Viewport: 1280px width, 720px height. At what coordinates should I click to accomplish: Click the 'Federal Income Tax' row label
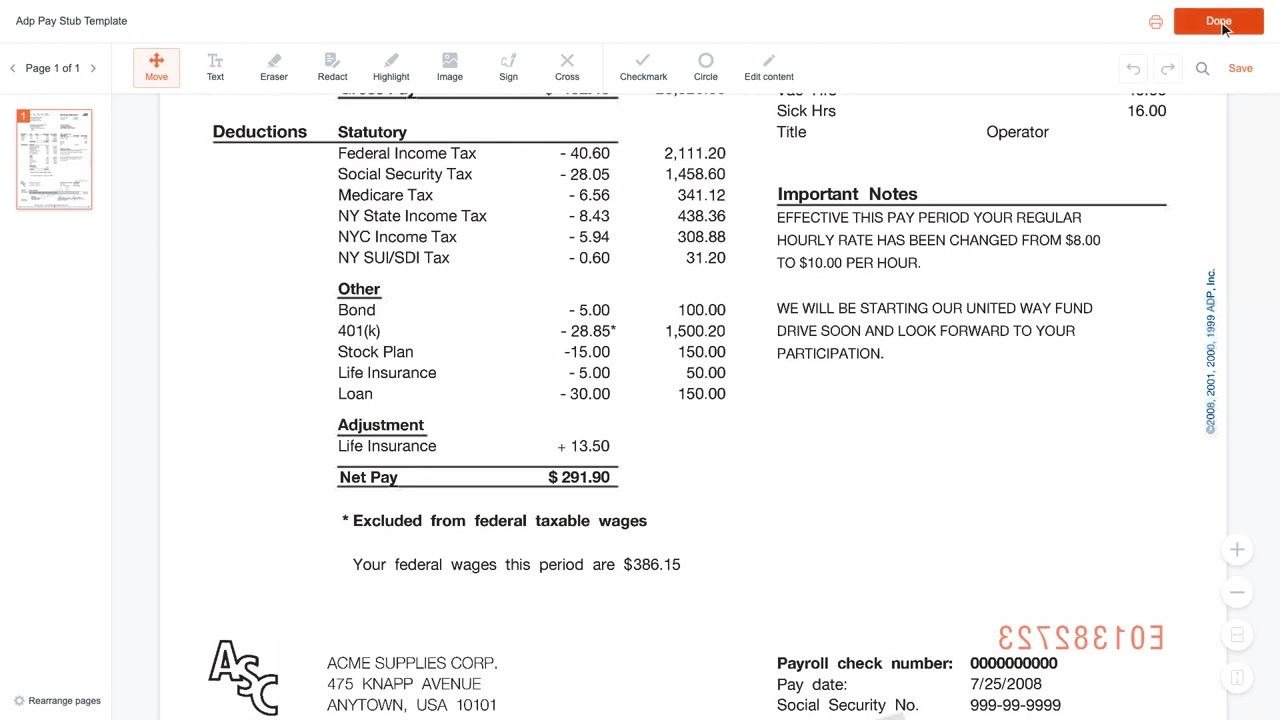406,153
